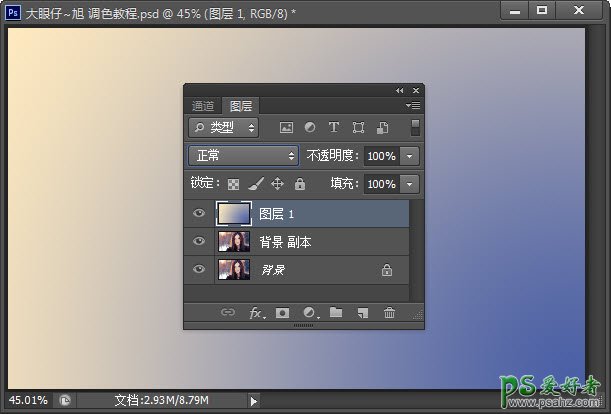This screenshot has width=611, height=414.
Task: Open the fx layer style button
Action: [257, 313]
